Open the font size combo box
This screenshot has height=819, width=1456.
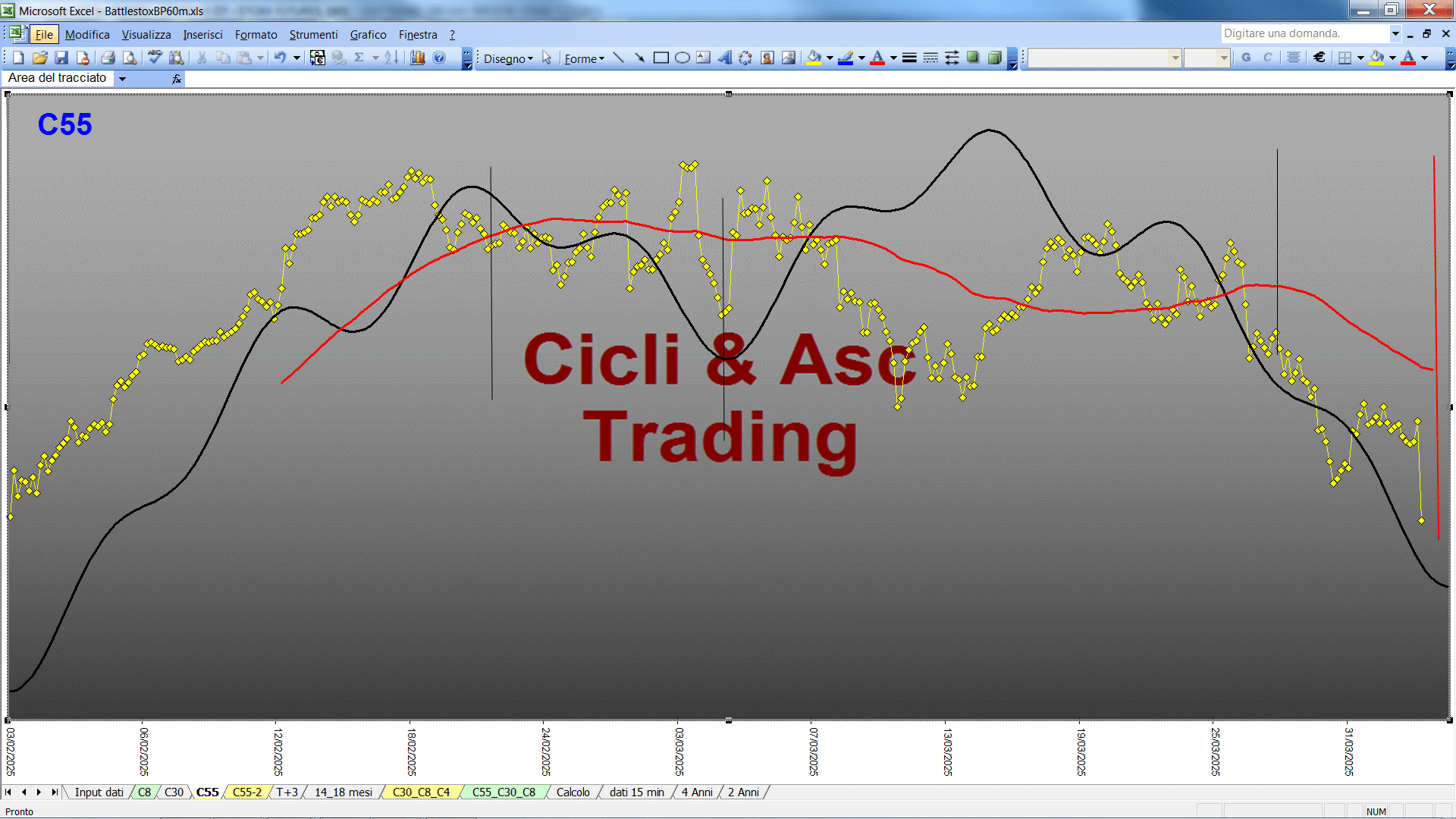coord(1207,58)
